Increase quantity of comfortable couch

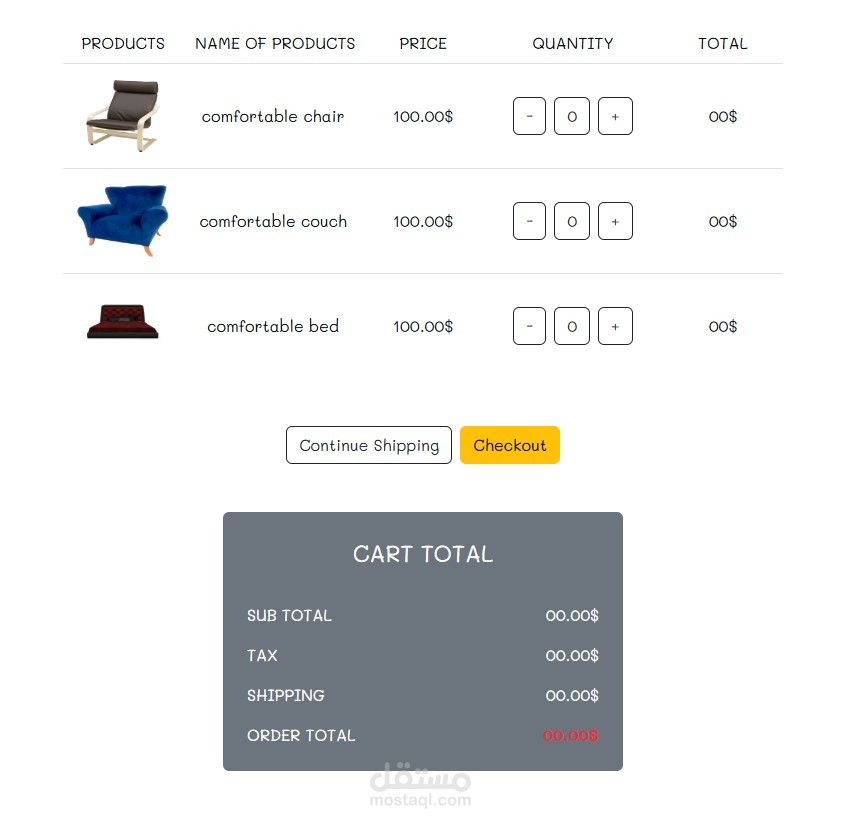tap(615, 221)
